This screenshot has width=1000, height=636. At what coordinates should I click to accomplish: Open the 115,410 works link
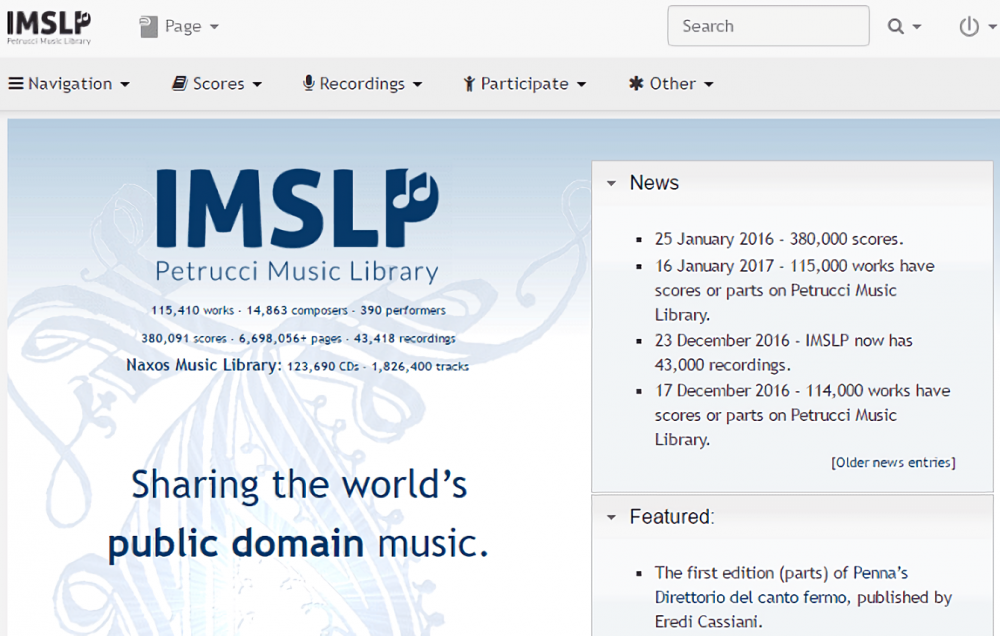pyautogui.click(x=193, y=310)
